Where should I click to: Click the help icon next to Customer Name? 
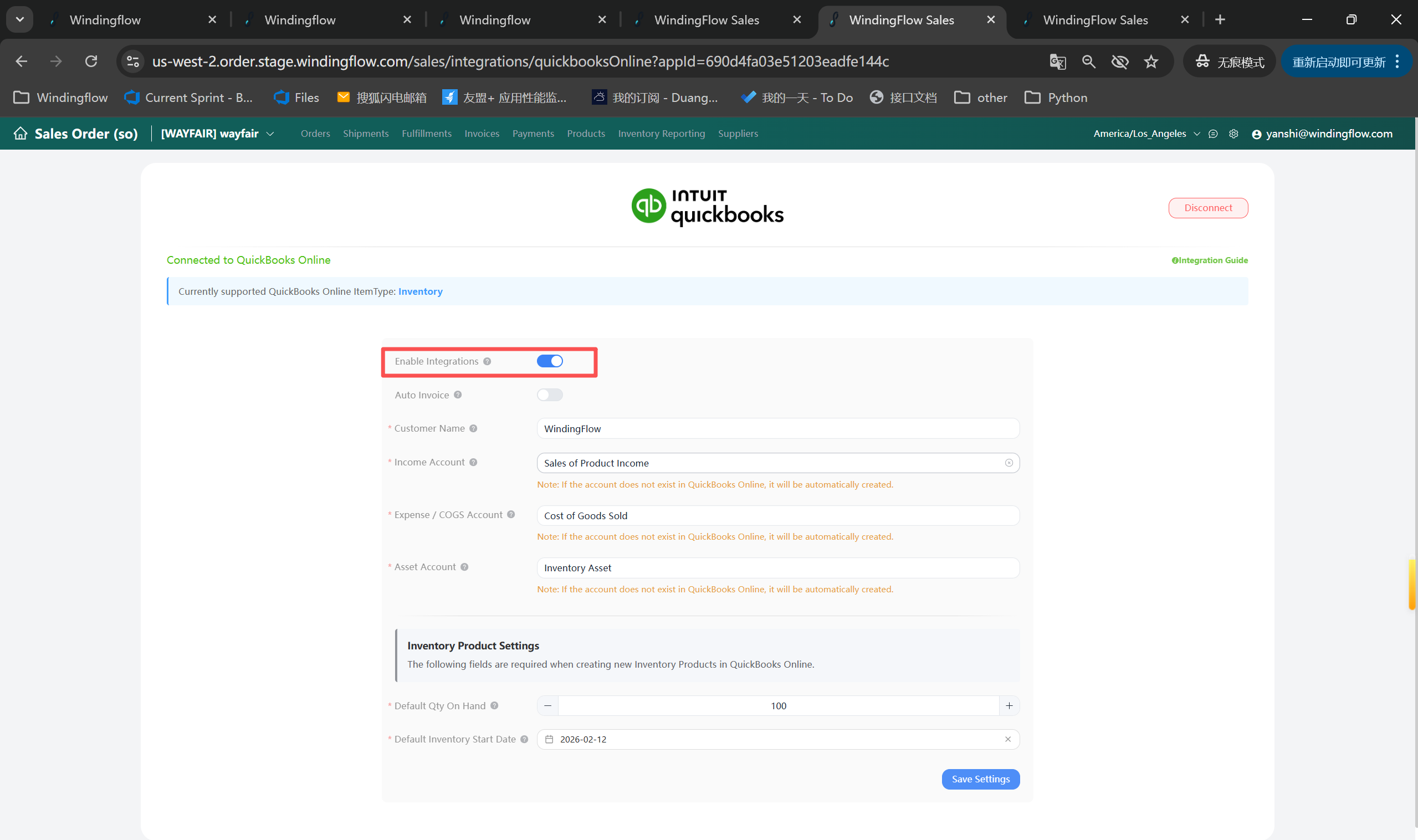474,428
